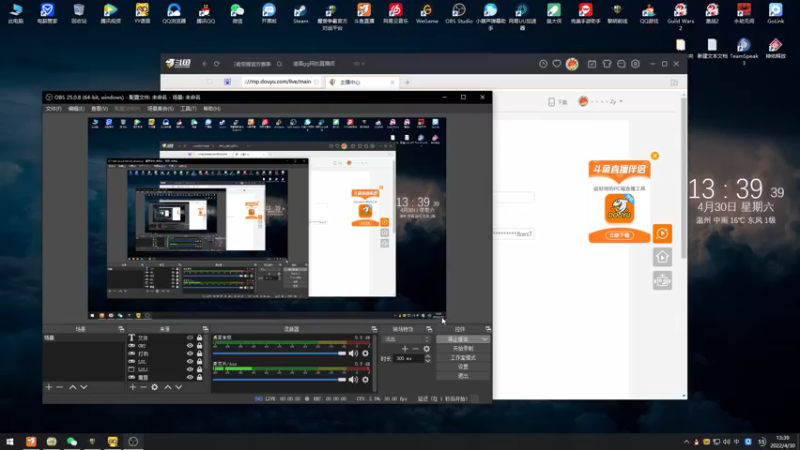The height and width of the screenshot is (450, 800).
Task: Open the shirt skin icon in Douyu title bar
Action: [x=607, y=64]
